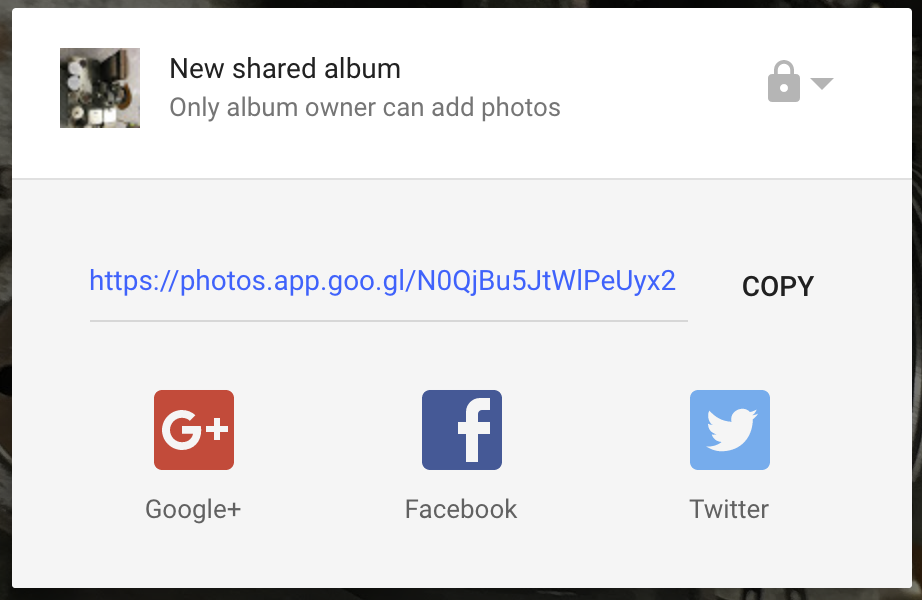Click the white bird in the Twitter tile
The height and width of the screenshot is (600, 922).
732,429
